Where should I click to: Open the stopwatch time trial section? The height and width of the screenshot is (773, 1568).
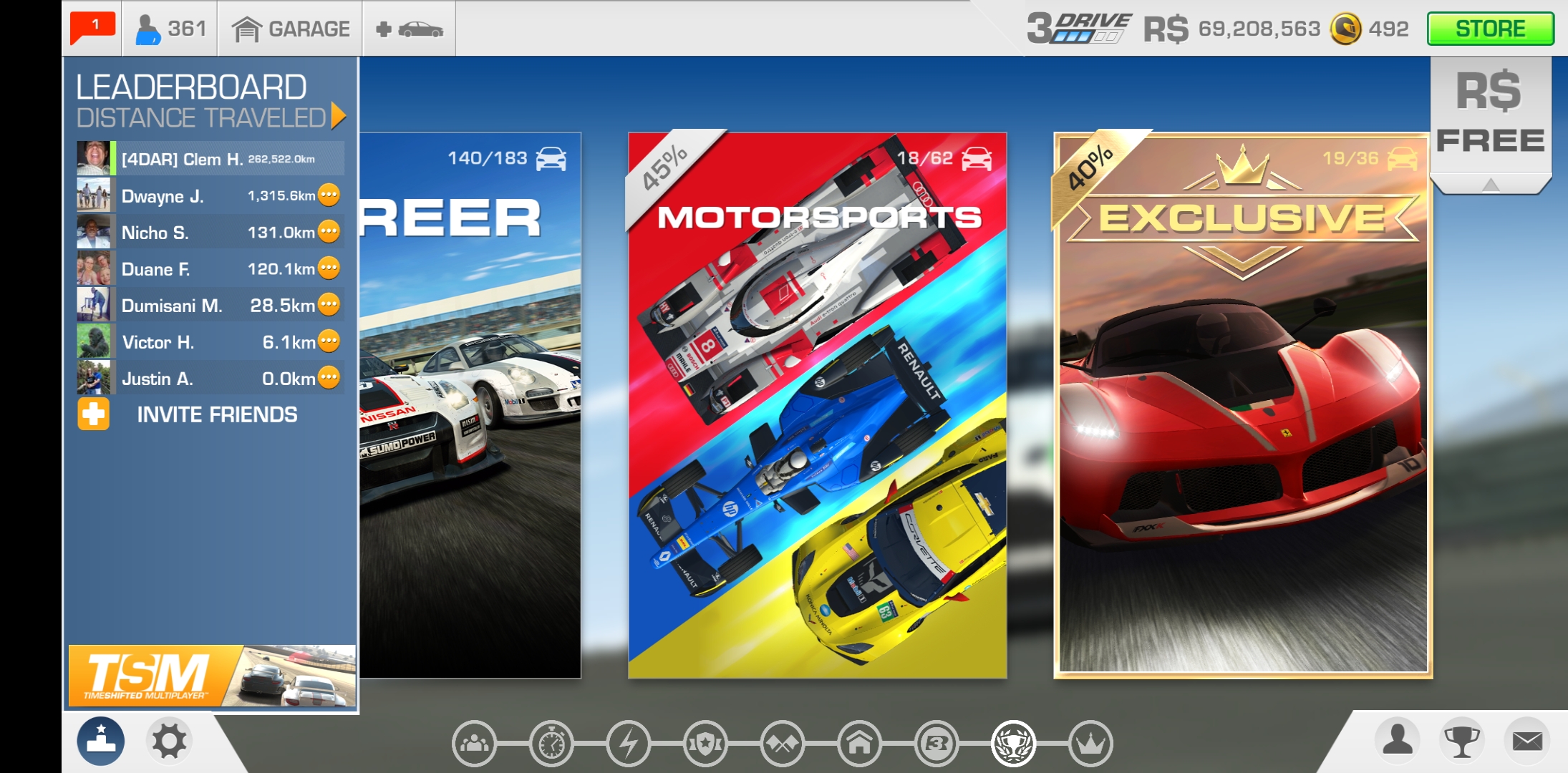point(551,744)
